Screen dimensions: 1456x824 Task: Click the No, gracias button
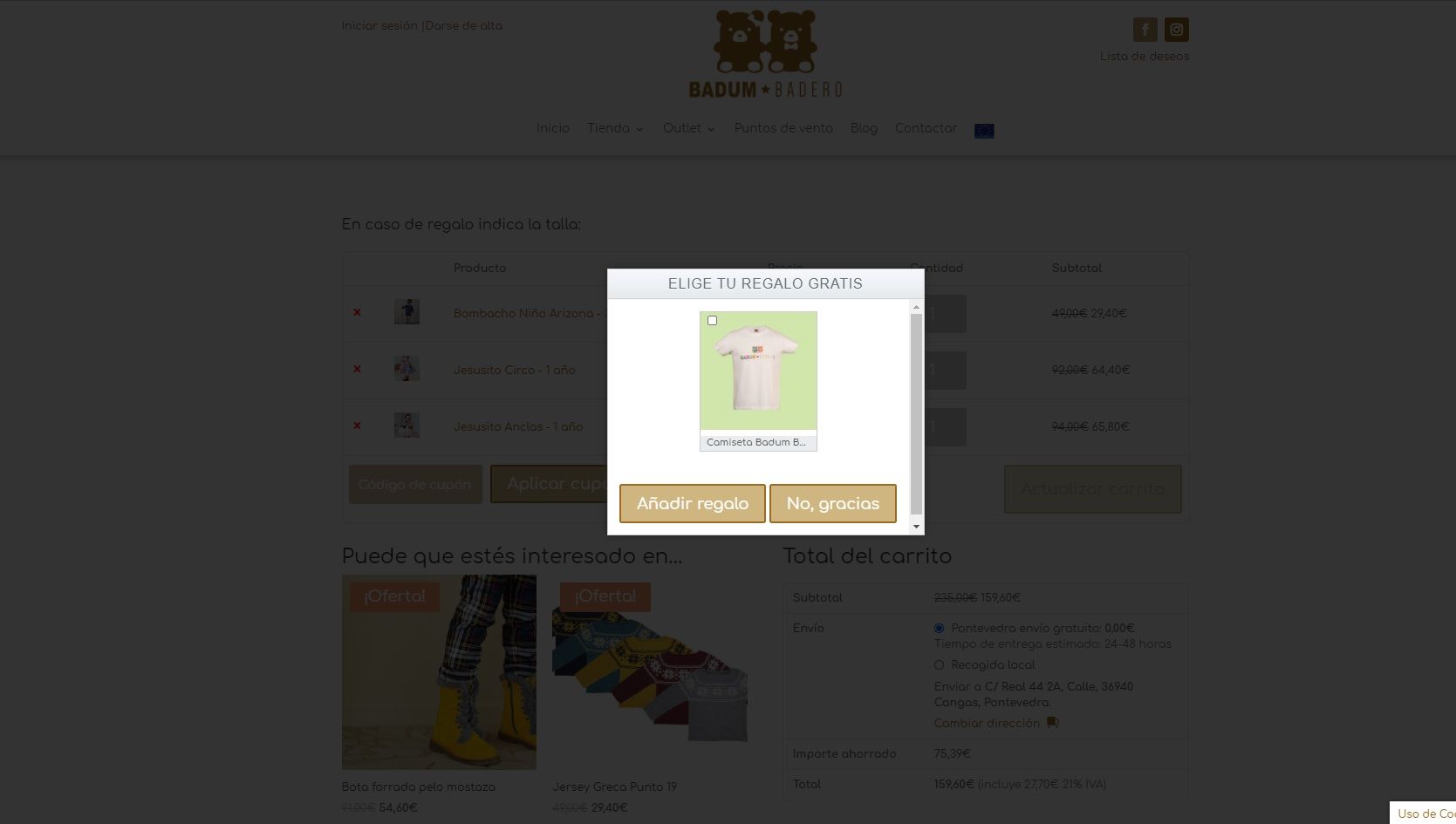(x=833, y=504)
